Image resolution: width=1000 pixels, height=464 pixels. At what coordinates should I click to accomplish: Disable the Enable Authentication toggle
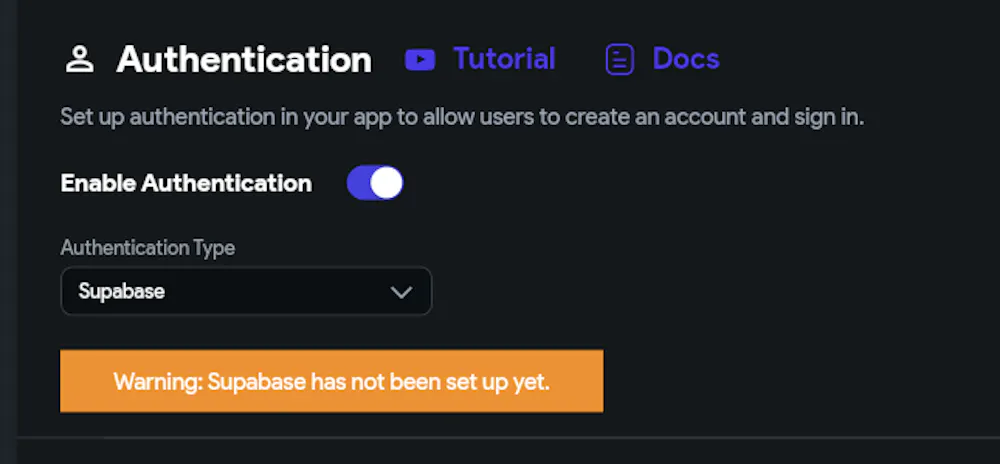(375, 183)
